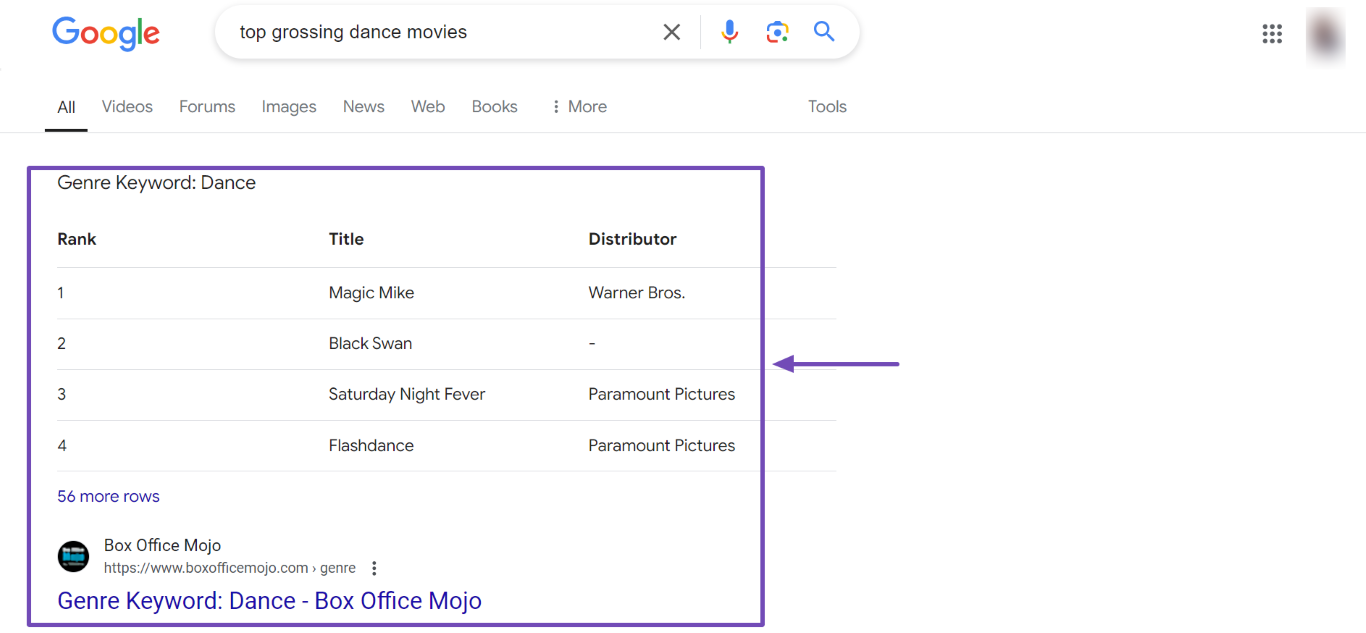This screenshot has height=633, width=1366.
Task: Click rank 4 in Flashdance row
Action: pyautogui.click(x=62, y=445)
